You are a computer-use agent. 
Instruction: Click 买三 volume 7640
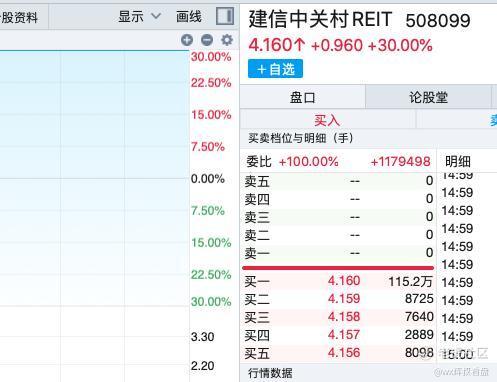(419, 317)
